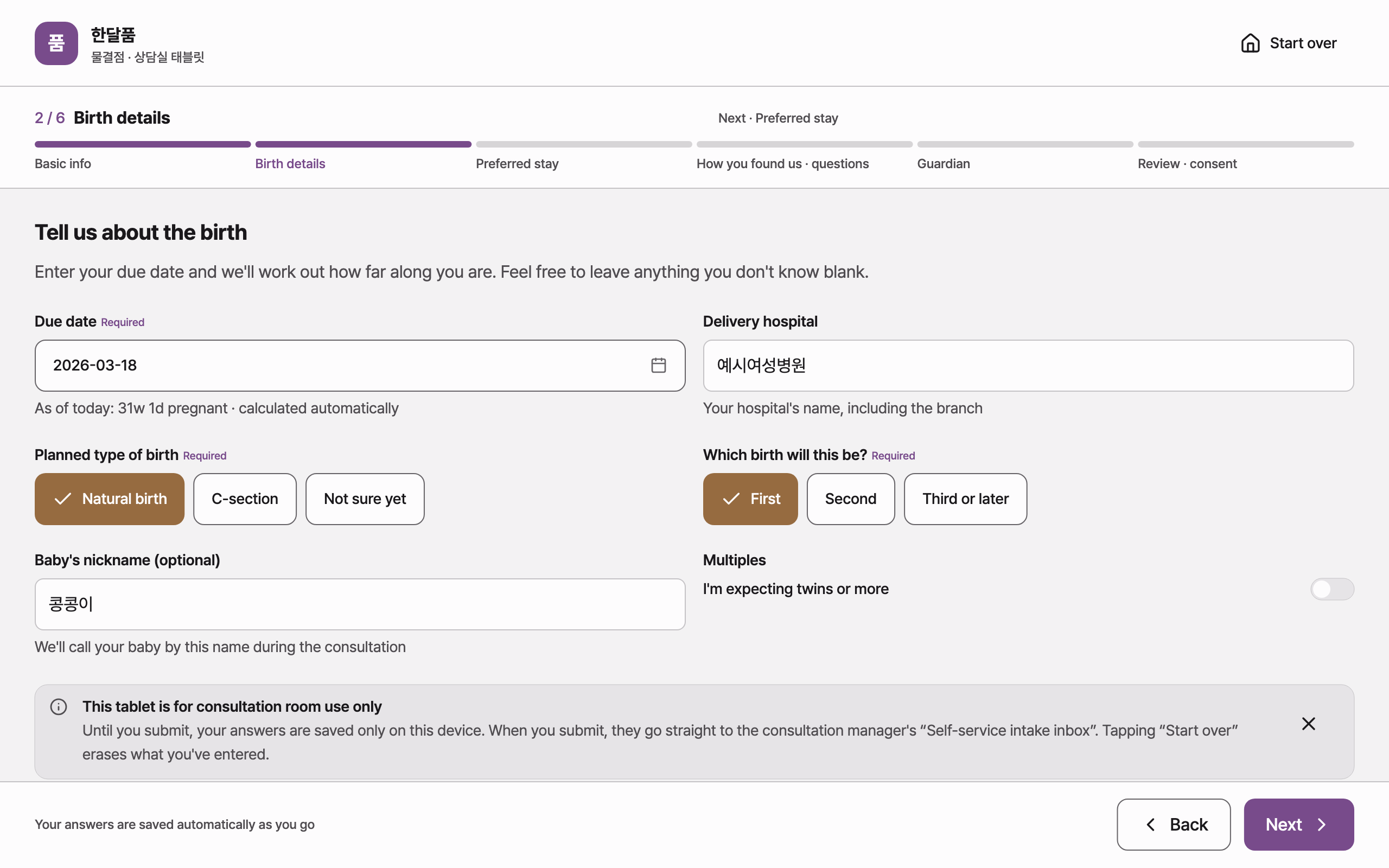Click the checkmark on First option
Viewport: 1389px width, 868px height.
(731, 499)
